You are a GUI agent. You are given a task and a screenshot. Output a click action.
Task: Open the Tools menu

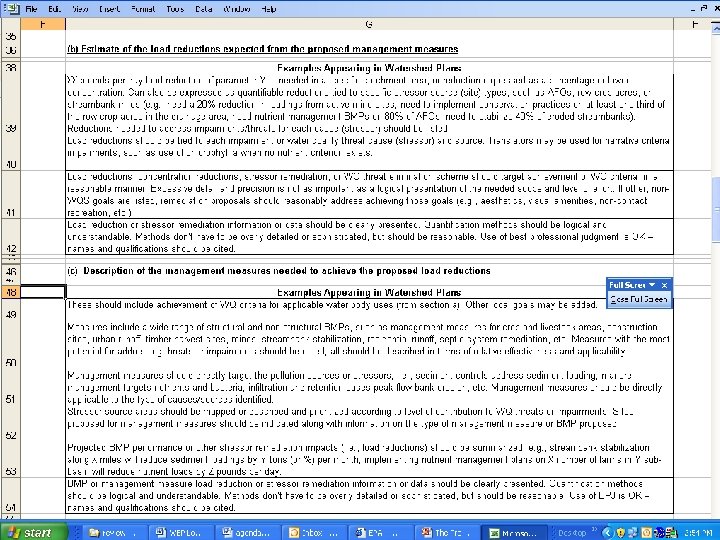point(175,9)
